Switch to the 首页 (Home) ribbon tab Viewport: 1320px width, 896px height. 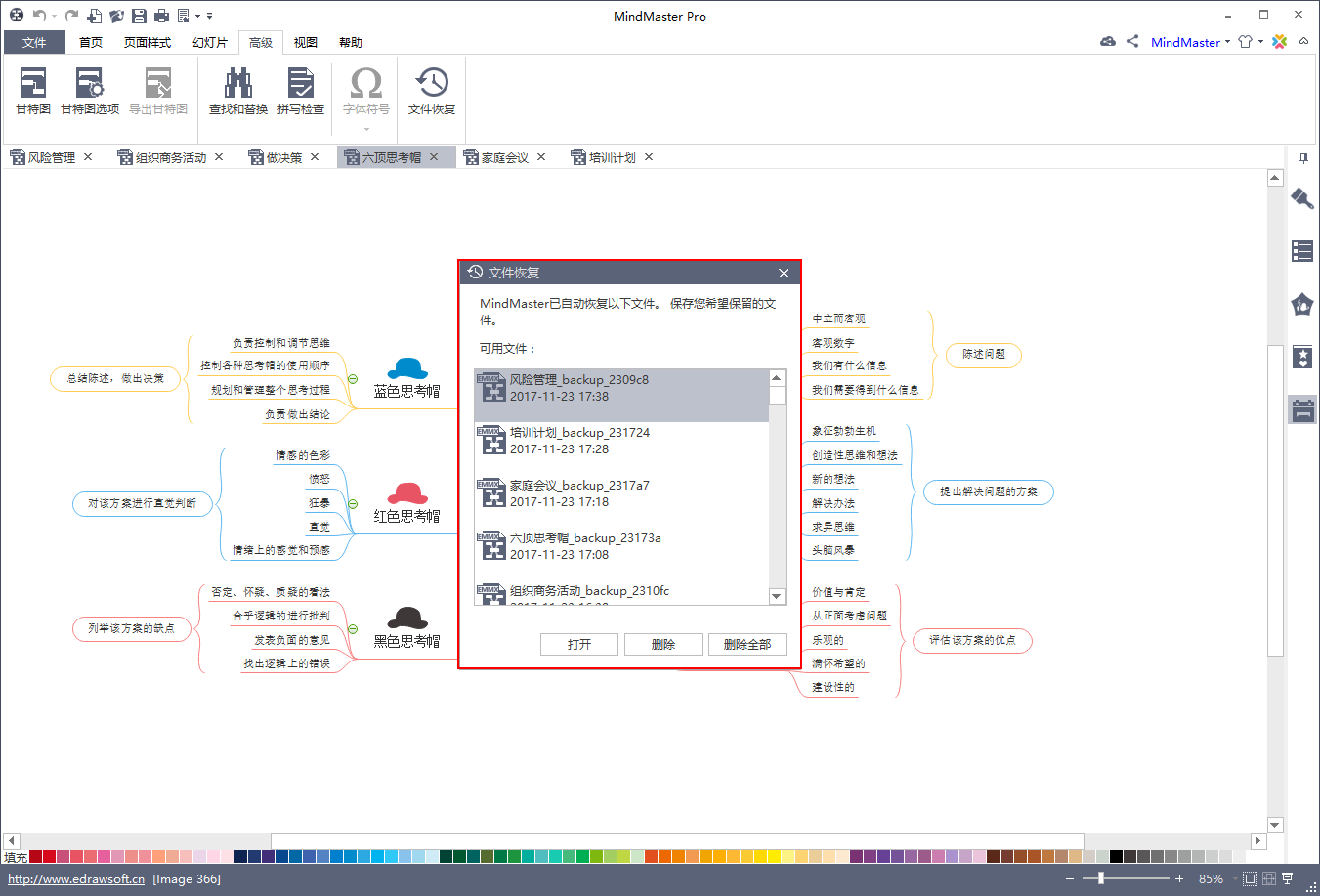coord(91,42)
